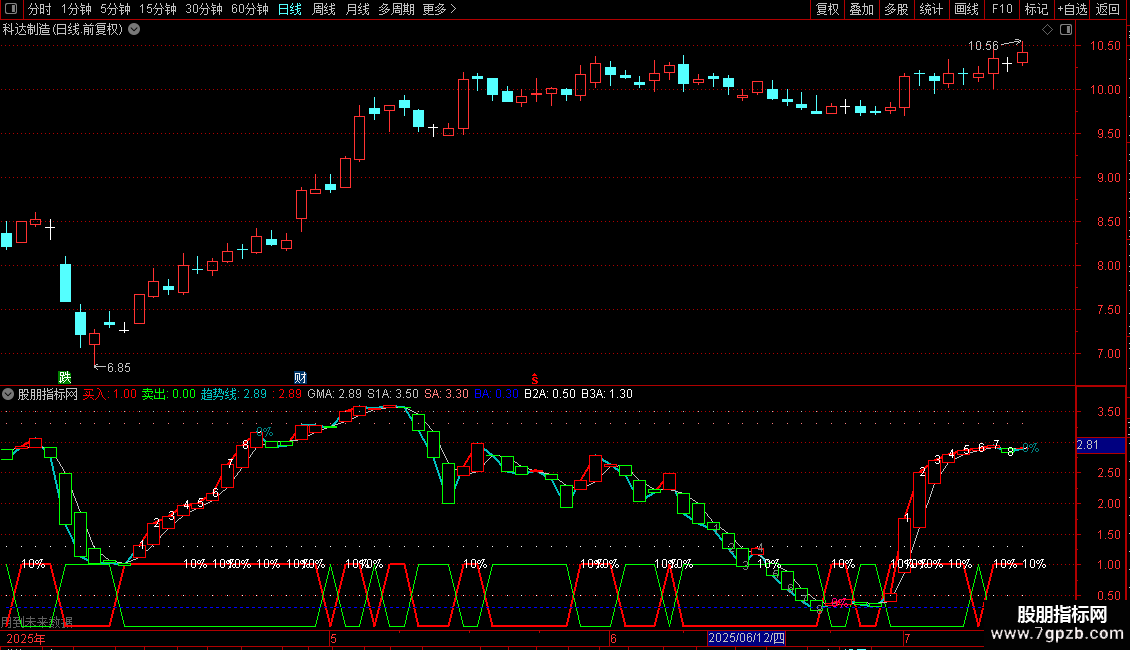Open the 画线 drawing tools
Image resolution: width=1130 pixels, height=650 pixels.
(x=966, y=9)
